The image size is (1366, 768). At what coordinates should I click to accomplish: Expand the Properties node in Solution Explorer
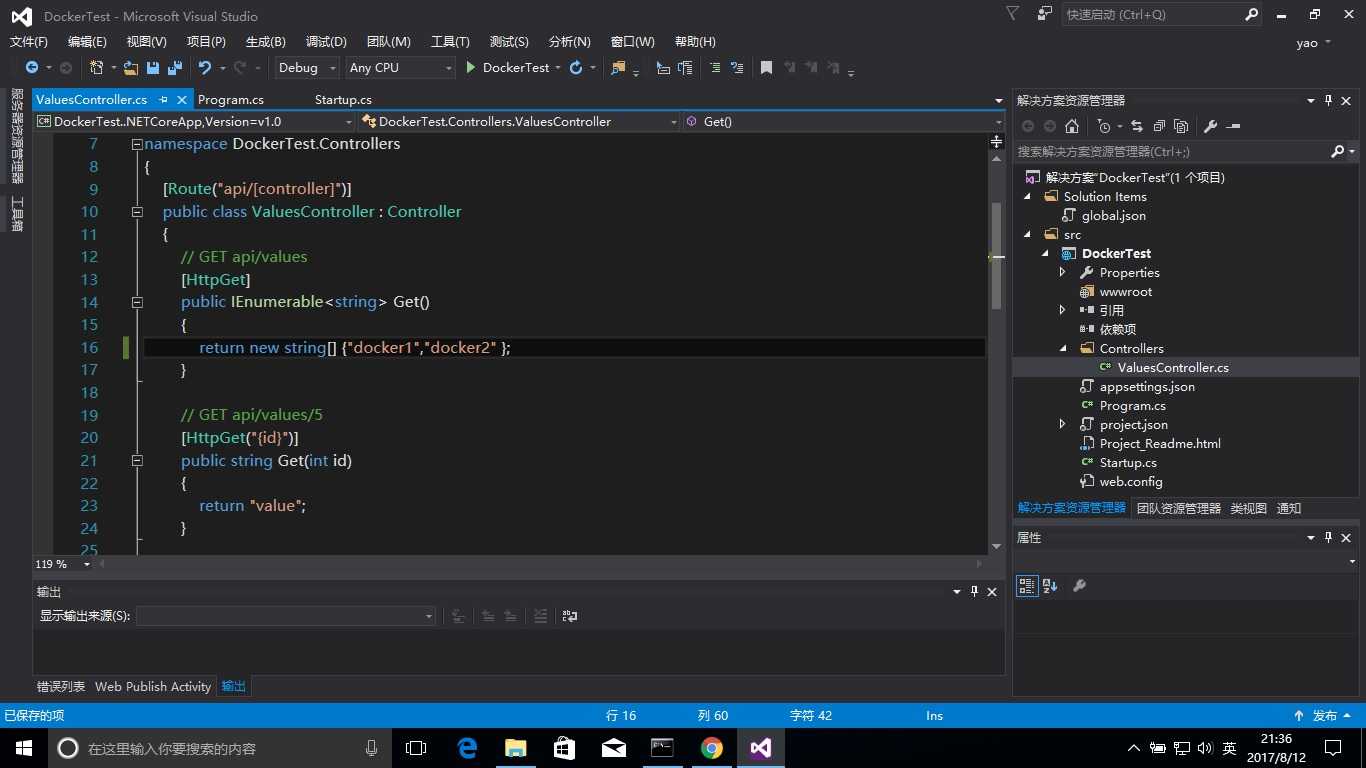pyautogui.click(x=1063, y=272)
